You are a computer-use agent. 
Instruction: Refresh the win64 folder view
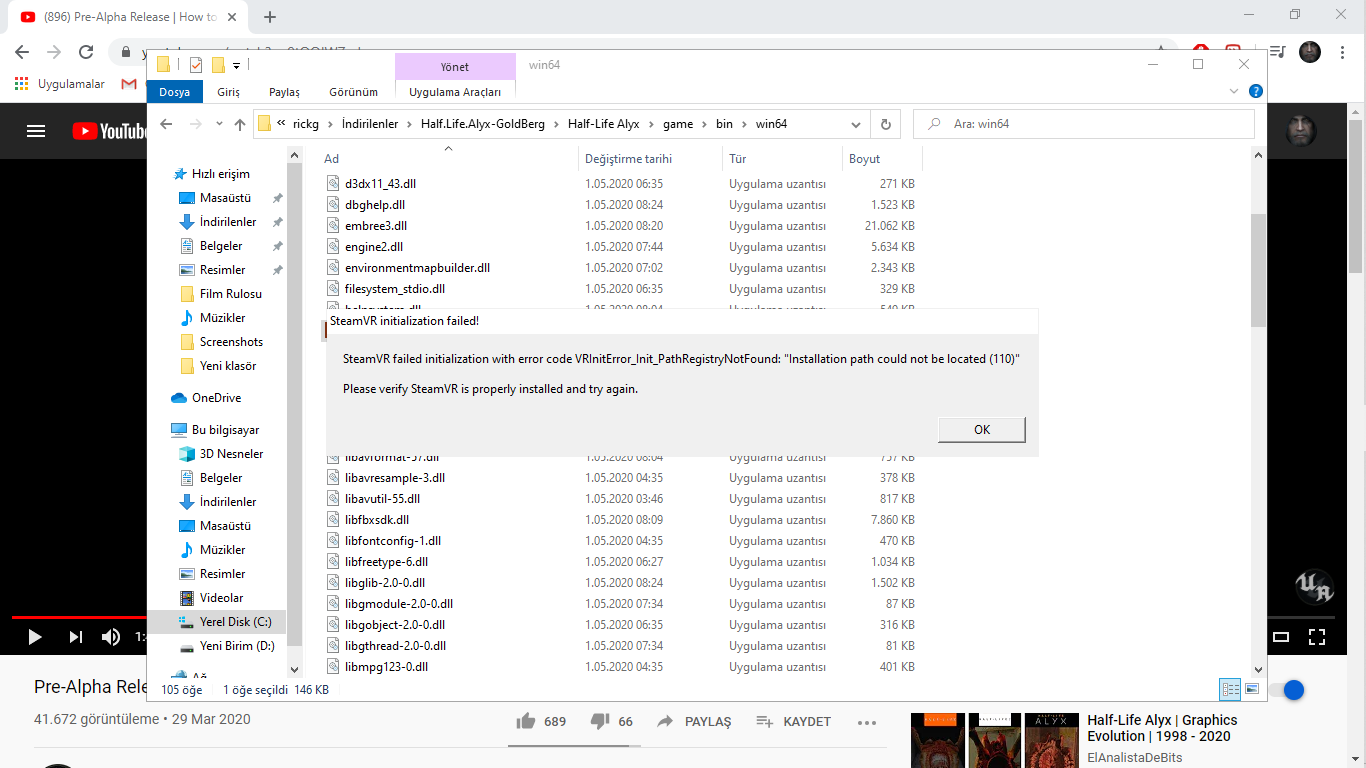[885, 124]
